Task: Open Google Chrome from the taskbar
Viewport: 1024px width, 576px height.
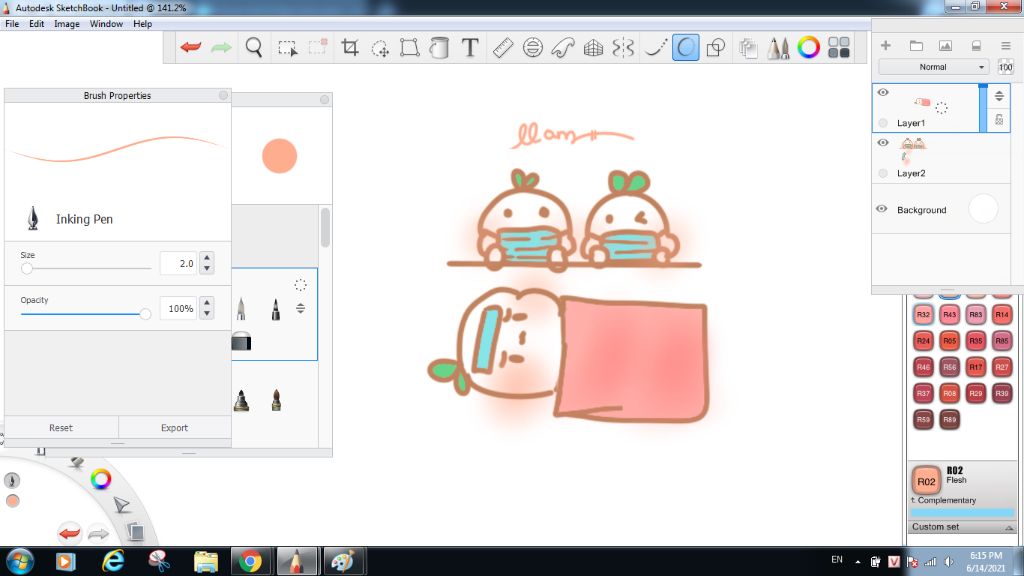Action: tap(250, 561)
